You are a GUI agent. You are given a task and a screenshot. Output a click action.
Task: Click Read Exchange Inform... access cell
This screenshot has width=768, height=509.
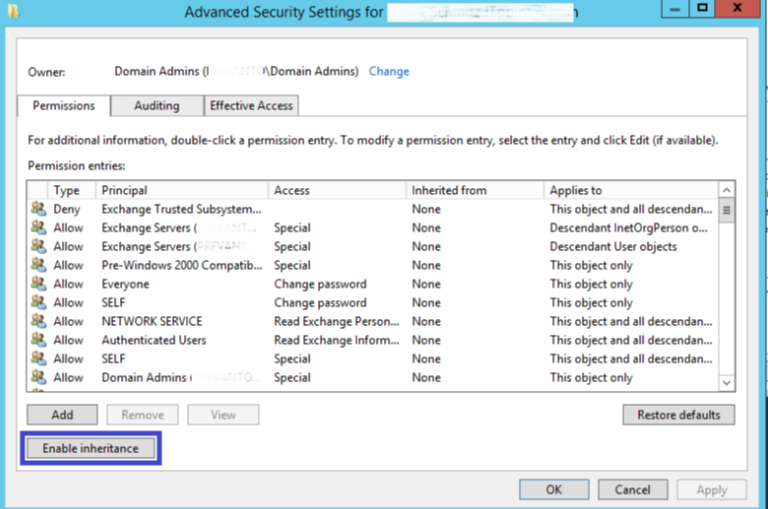click(x=336, y=340)
